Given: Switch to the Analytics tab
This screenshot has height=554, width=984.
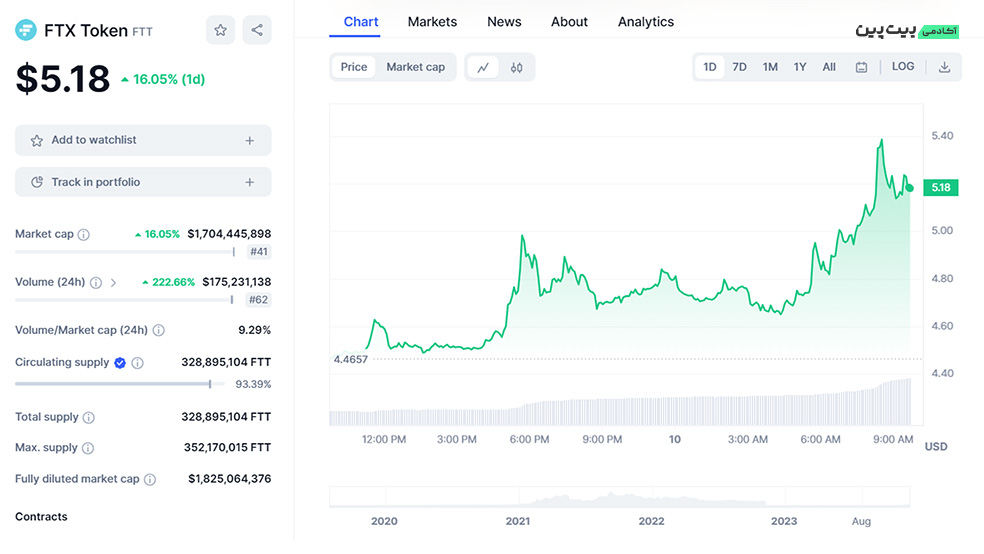Looking at the screenshot, I should 645,22.
